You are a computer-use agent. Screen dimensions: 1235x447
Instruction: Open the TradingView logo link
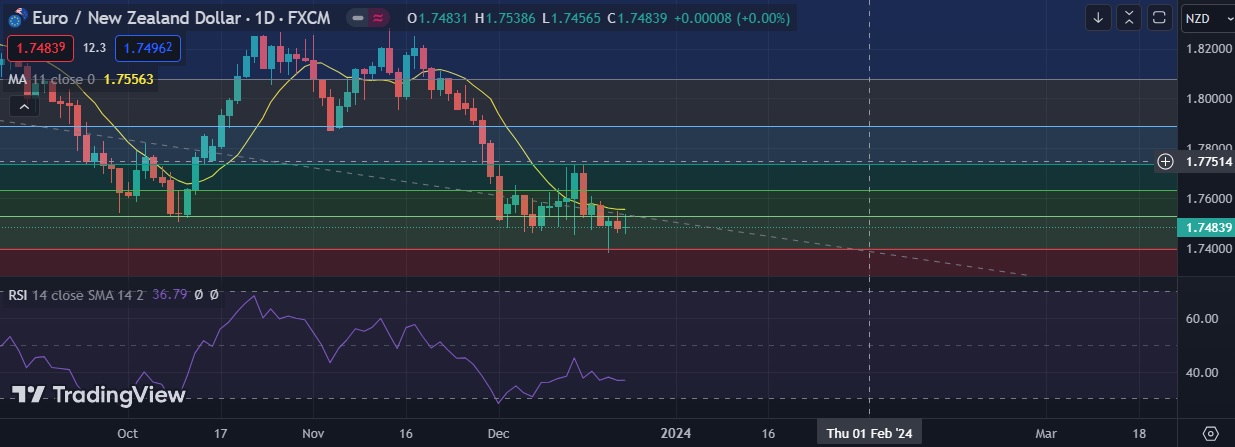point(99,395)
